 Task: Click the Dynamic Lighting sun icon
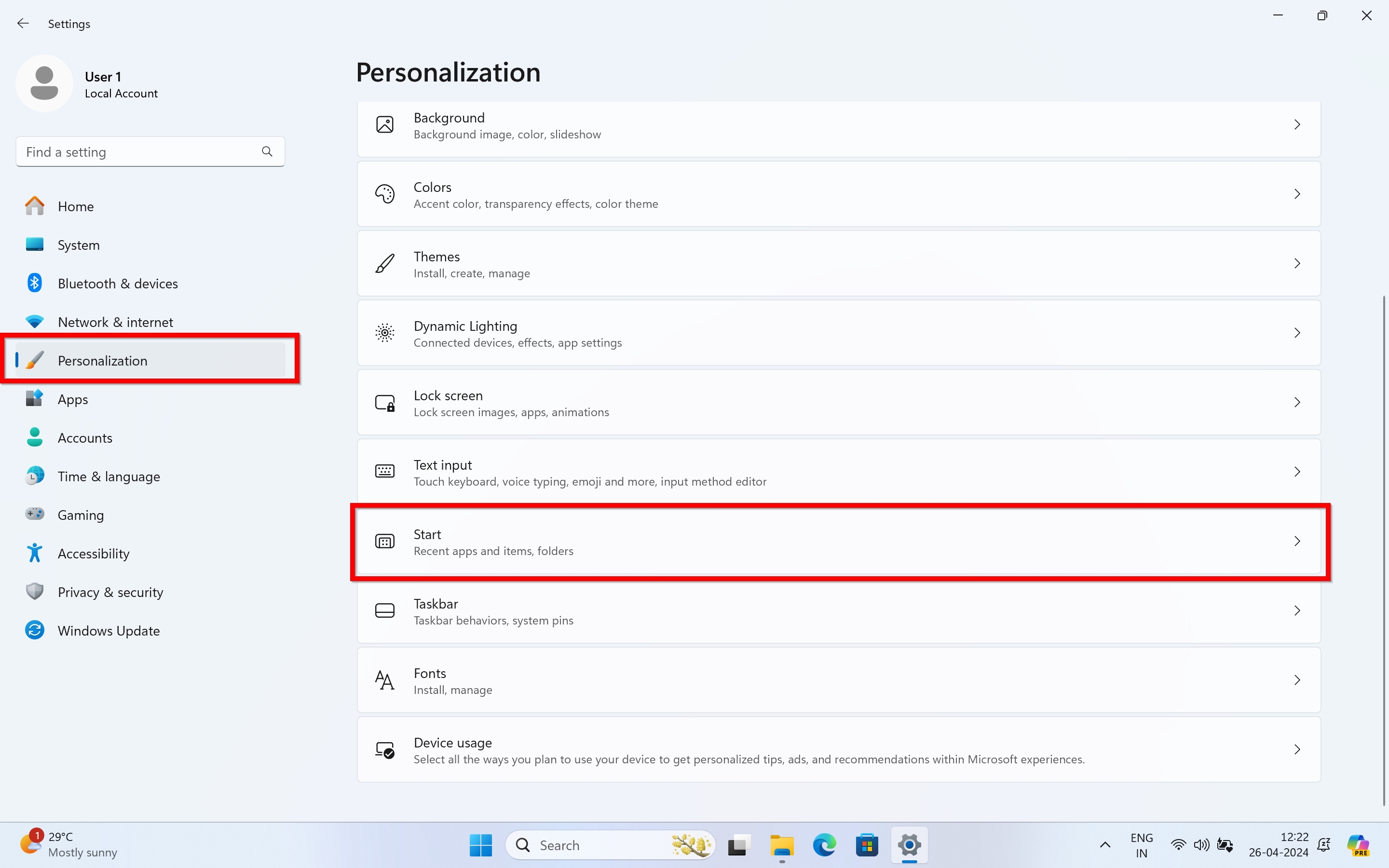coord(384,333)
